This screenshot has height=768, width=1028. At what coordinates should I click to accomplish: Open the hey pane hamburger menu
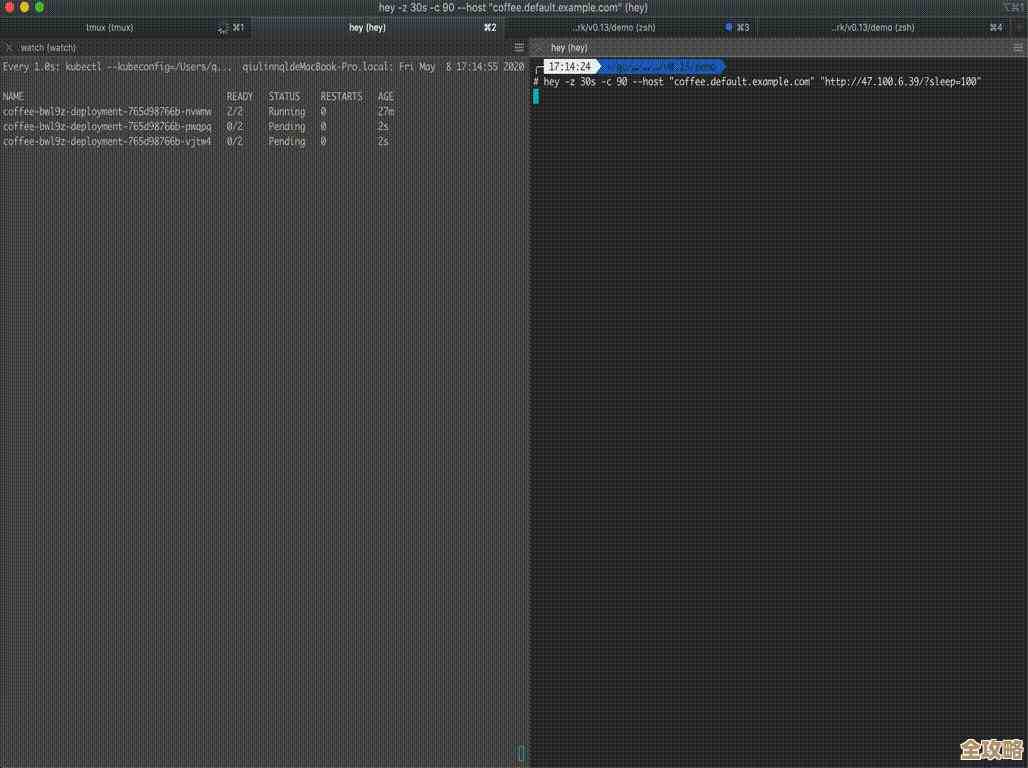point(1018,47)
